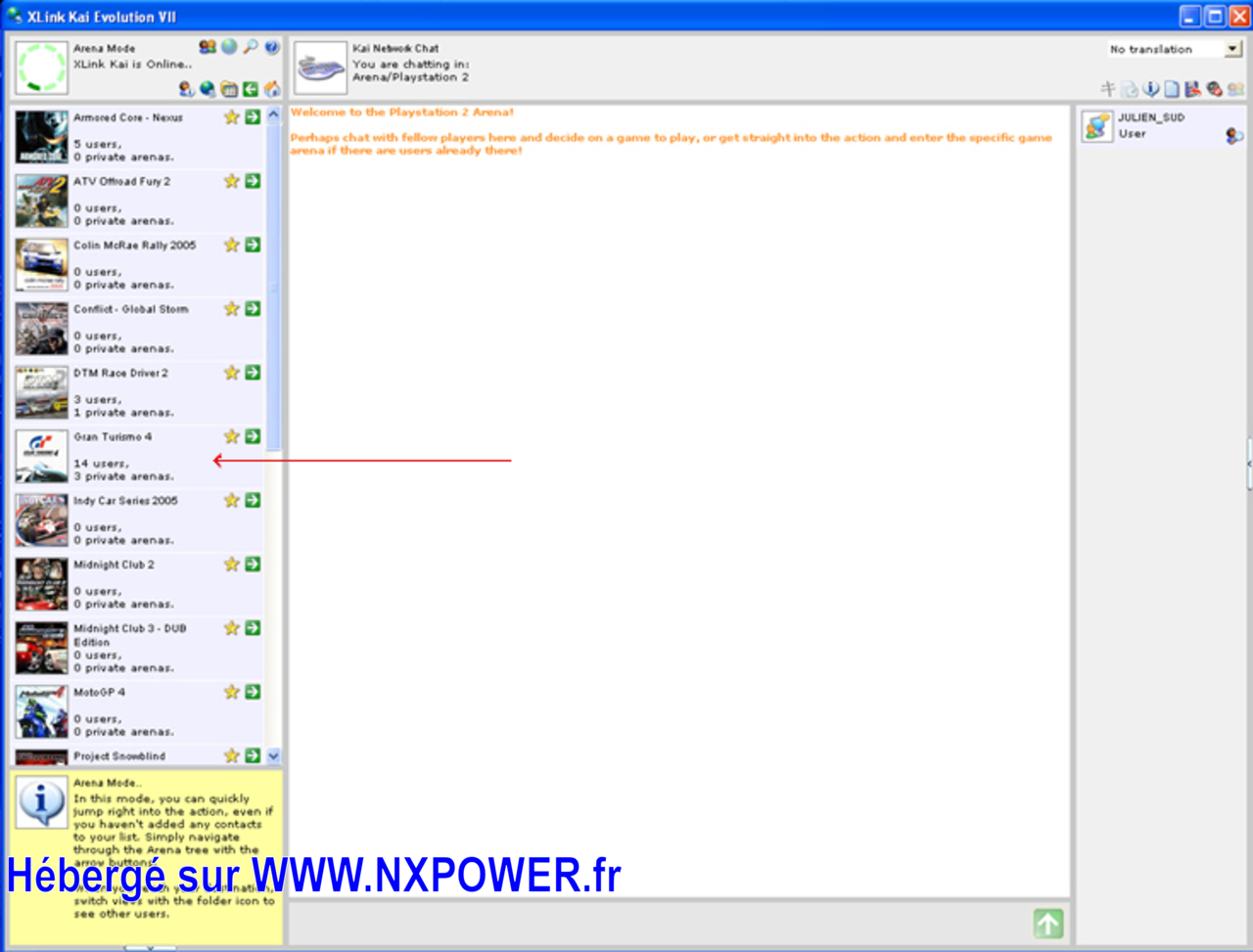This screenshot has width=1253, height=952.
Task: Click arena list scroll down arrow
Action: pos(274,755)
